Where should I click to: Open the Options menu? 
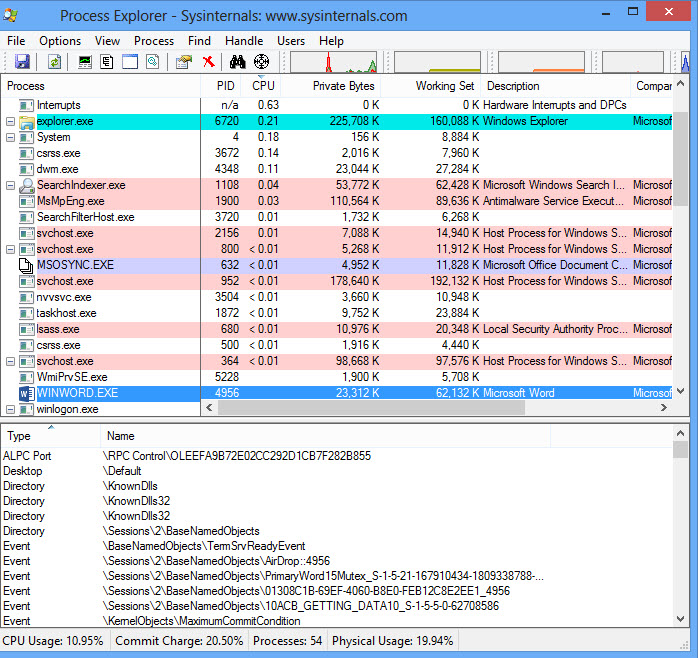60,41
